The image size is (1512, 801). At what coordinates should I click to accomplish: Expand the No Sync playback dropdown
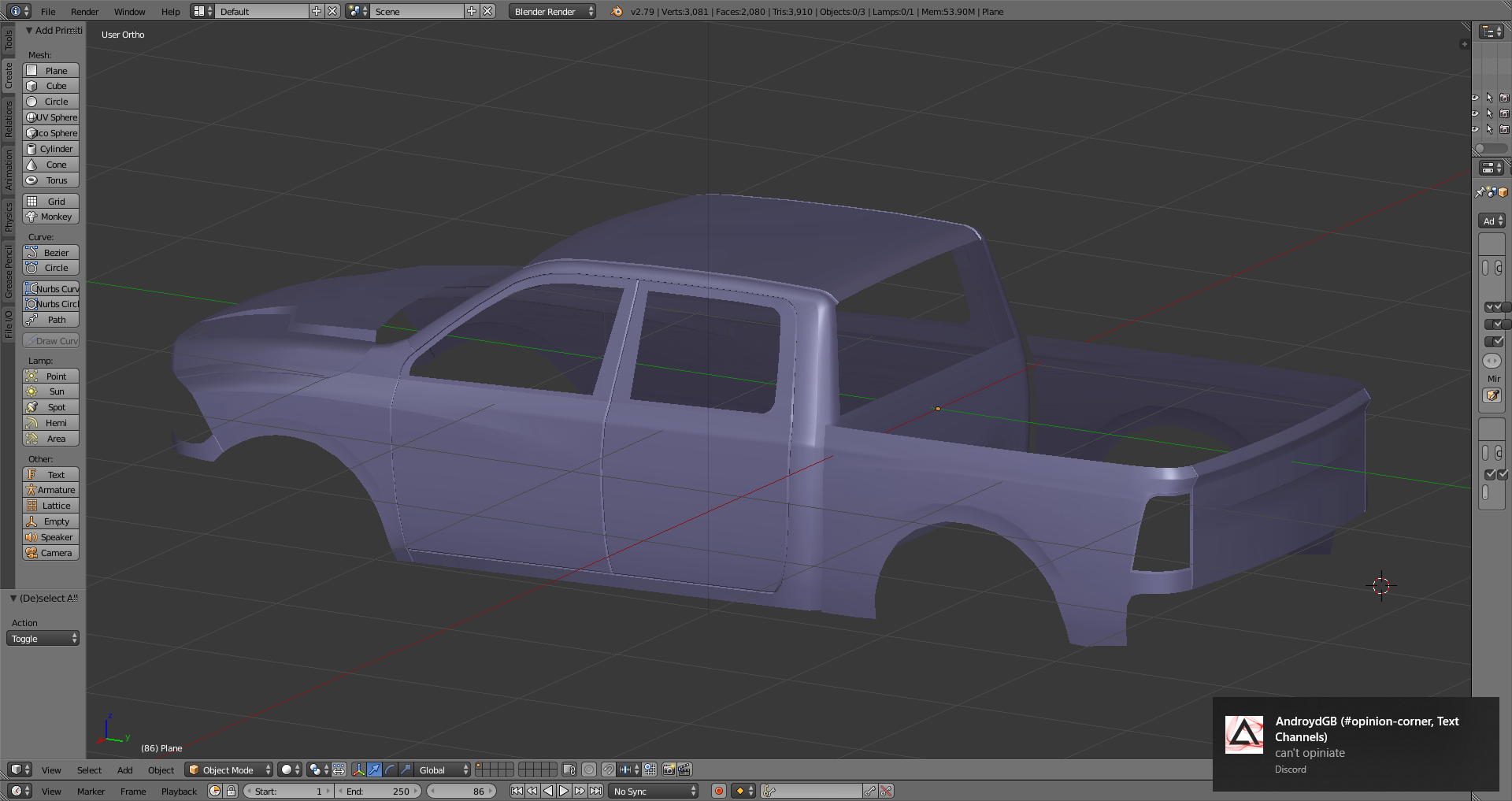click(x=654, y=791)
